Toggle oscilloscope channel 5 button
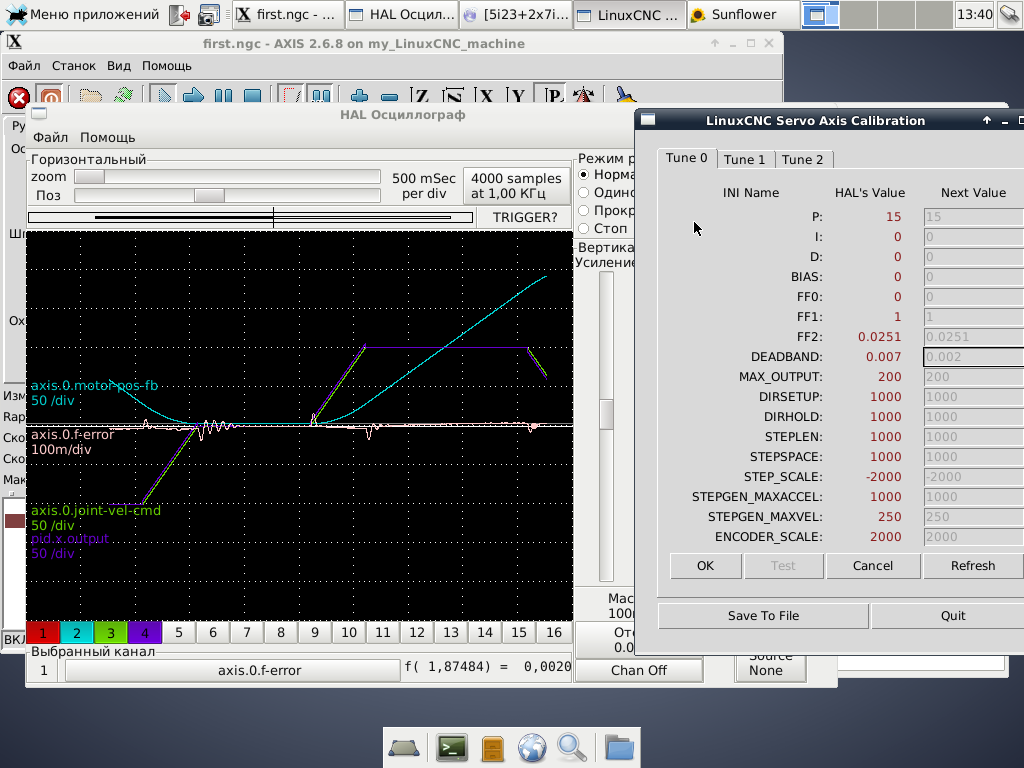 point(179,632)
